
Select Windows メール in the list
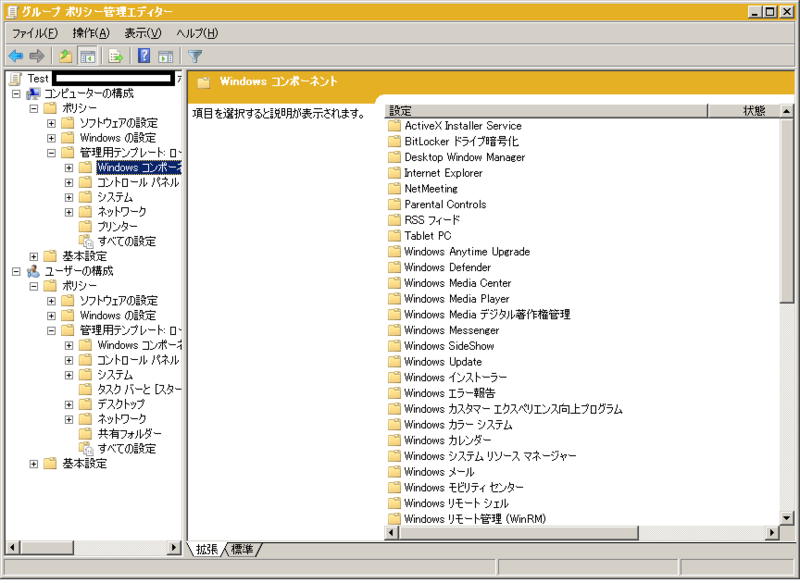439,472
